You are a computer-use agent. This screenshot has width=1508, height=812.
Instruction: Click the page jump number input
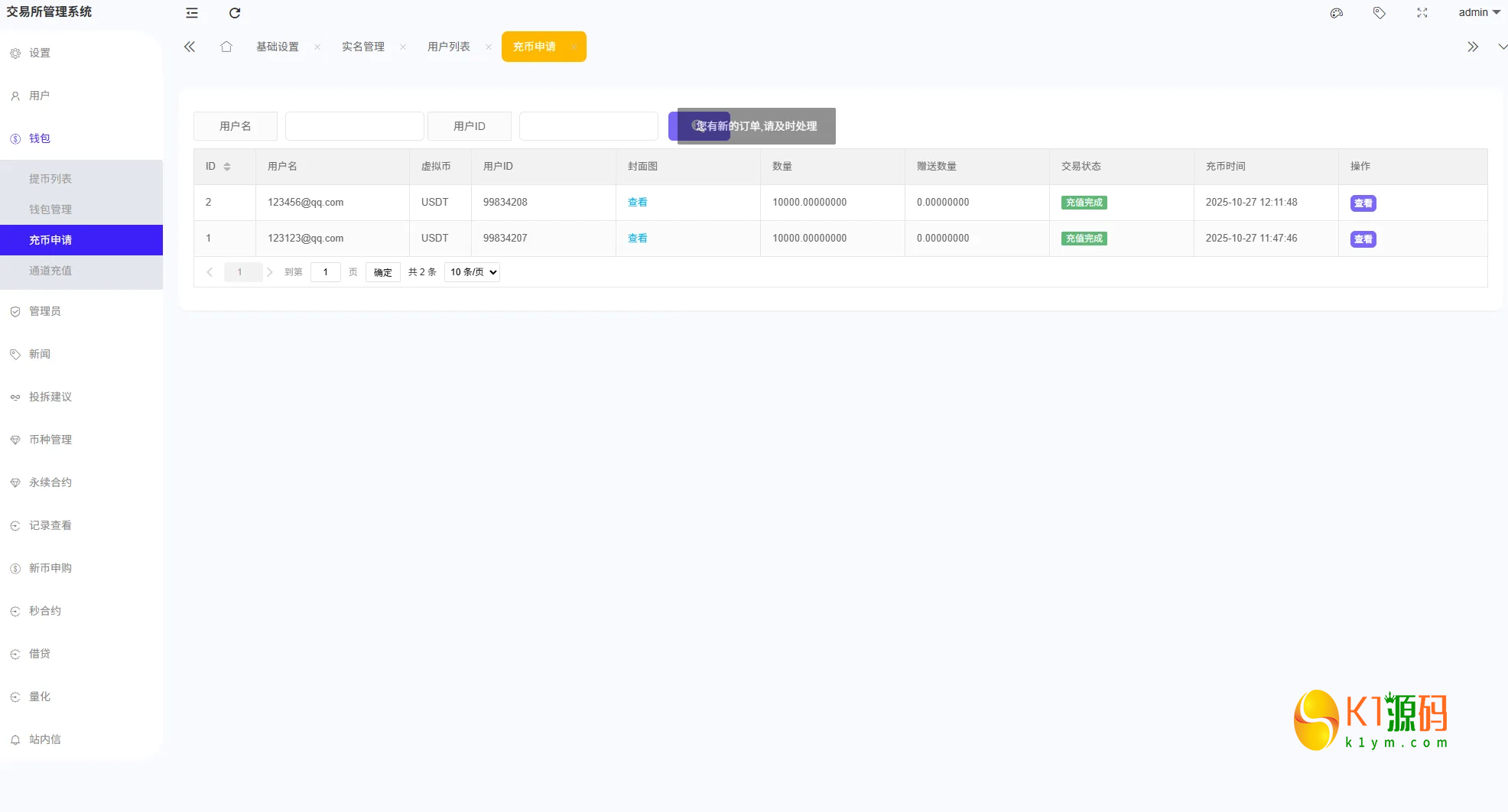pyautogui.click(x=326, y=272)
